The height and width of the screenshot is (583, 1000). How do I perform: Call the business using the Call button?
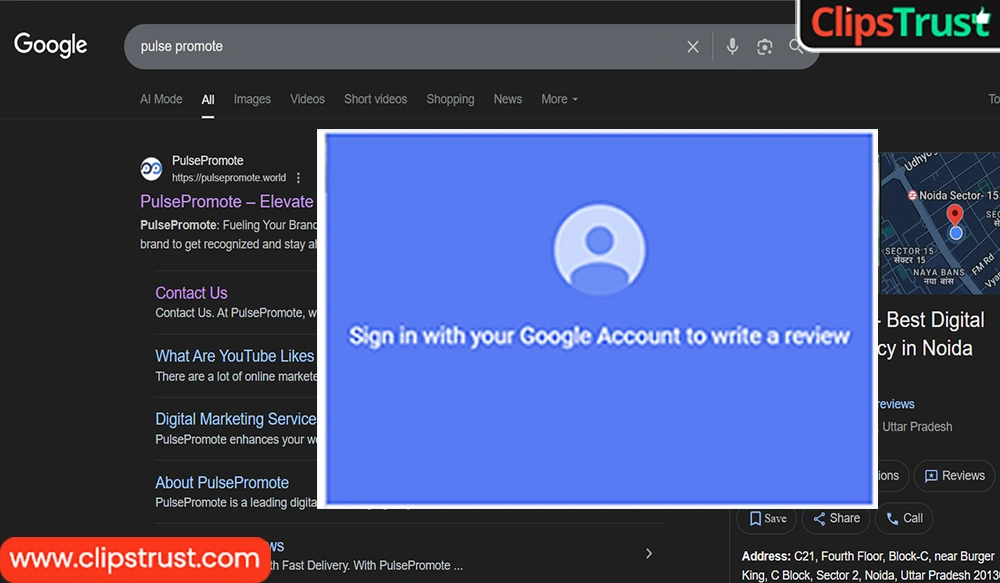point(903,518)
